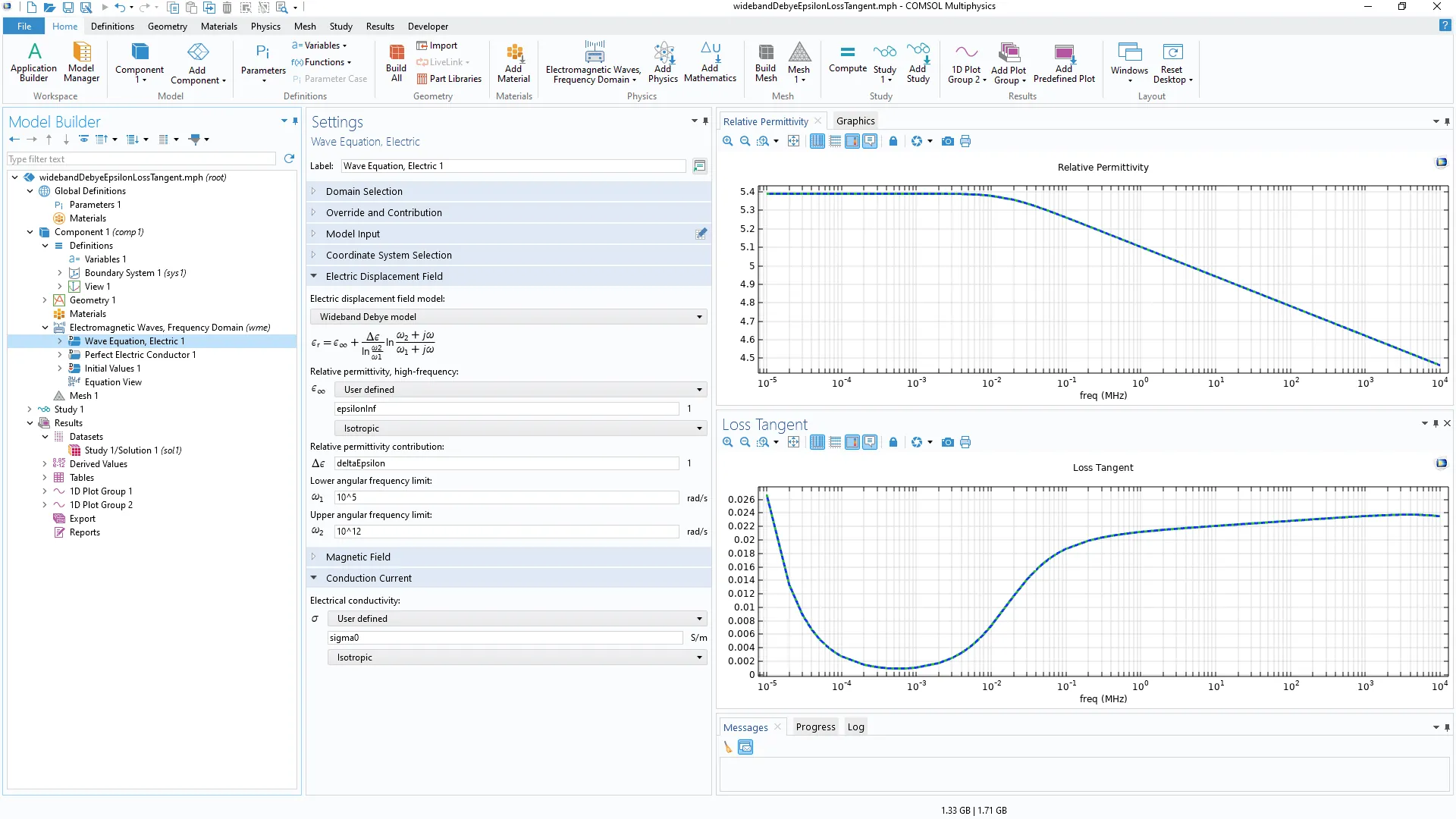Click Zoom Extents in Loss Tangent toolbar
Image resolution: width=1456 pixels, height=819 pixels.
click(793, 442)
